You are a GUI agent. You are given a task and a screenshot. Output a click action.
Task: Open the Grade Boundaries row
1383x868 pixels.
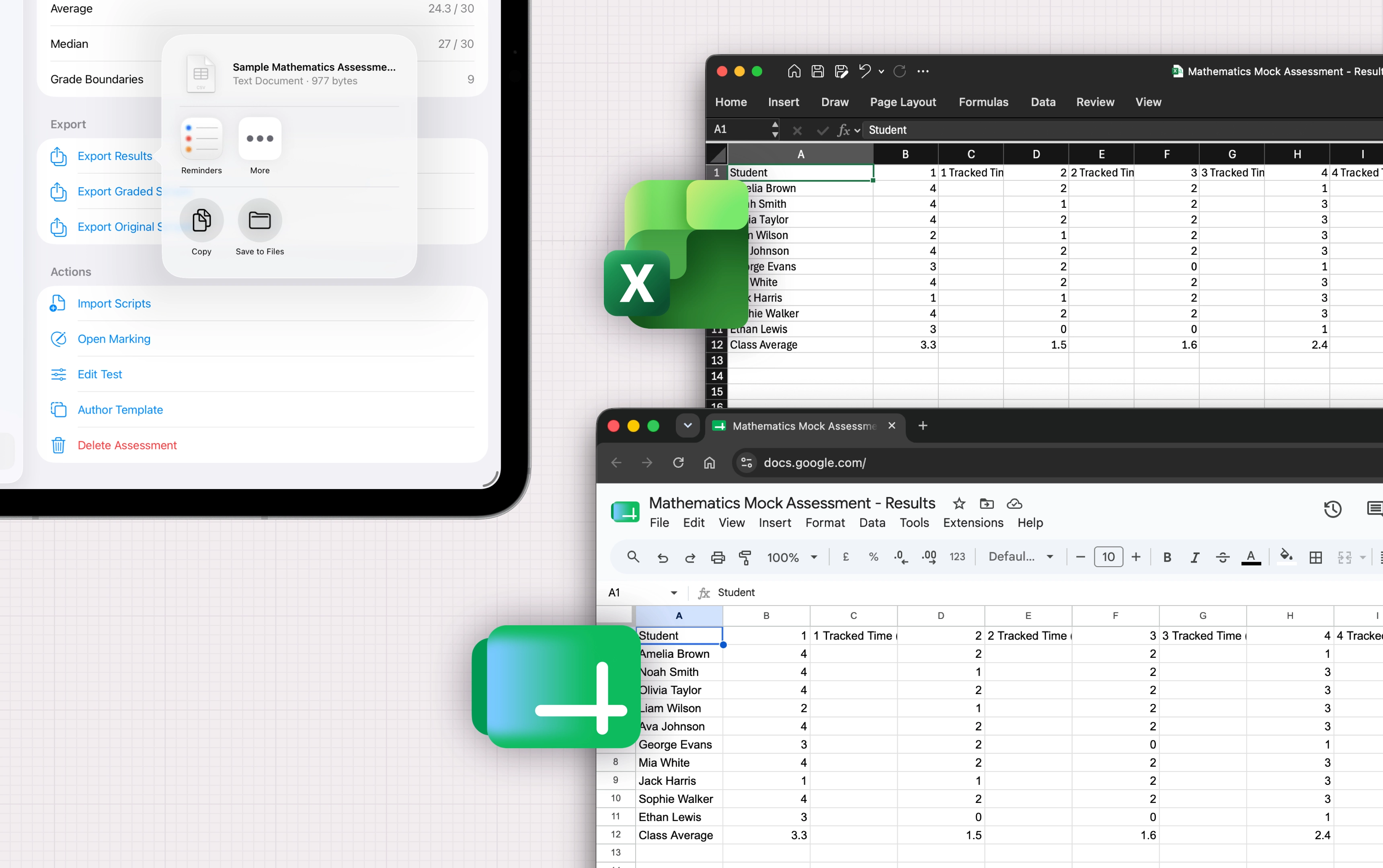263,79
